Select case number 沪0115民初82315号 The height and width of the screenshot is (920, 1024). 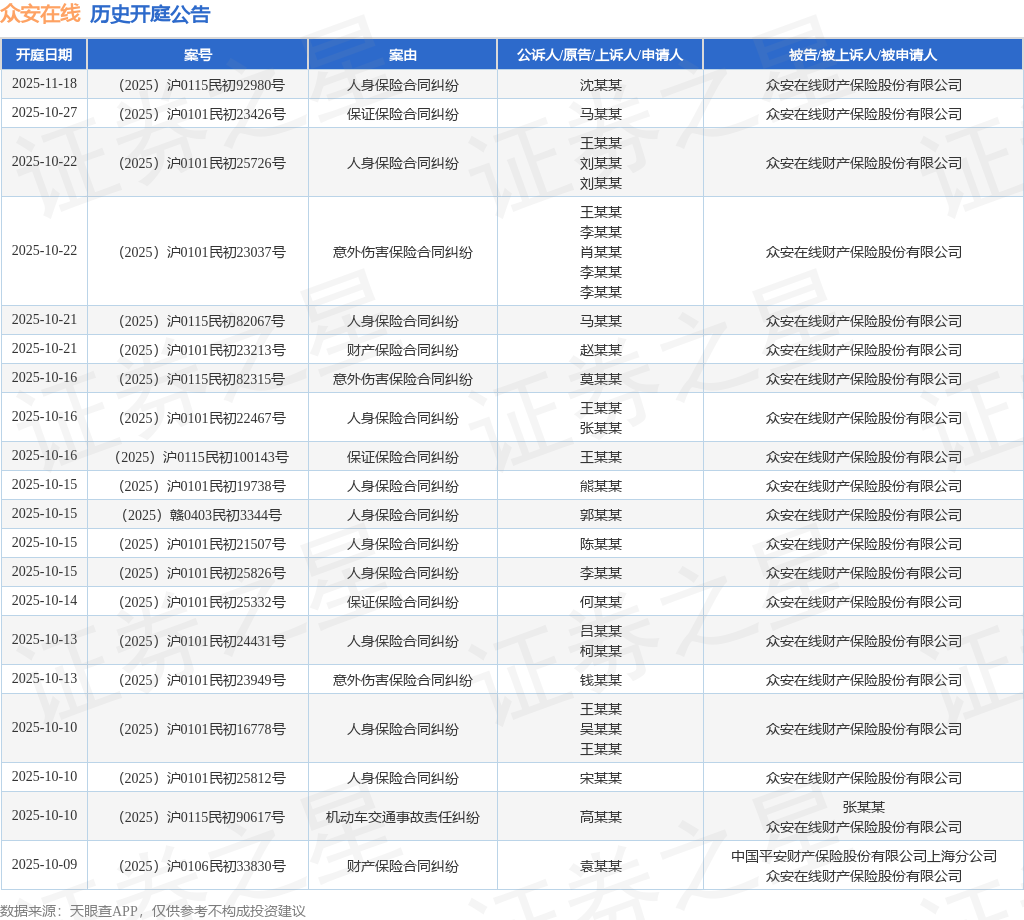[x=202, y=379]
